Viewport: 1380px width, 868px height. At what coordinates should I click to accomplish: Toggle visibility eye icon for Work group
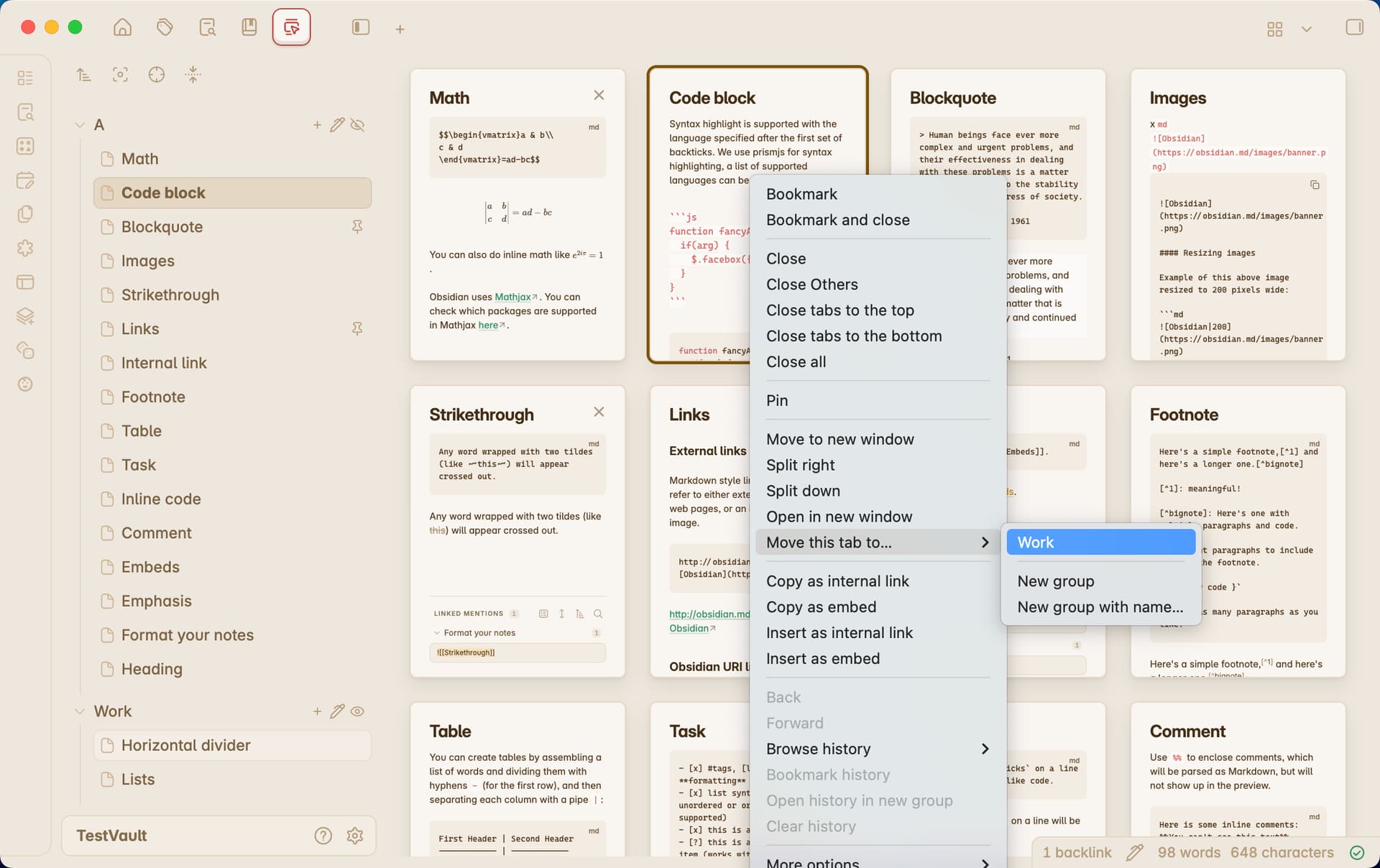(357, 711)
